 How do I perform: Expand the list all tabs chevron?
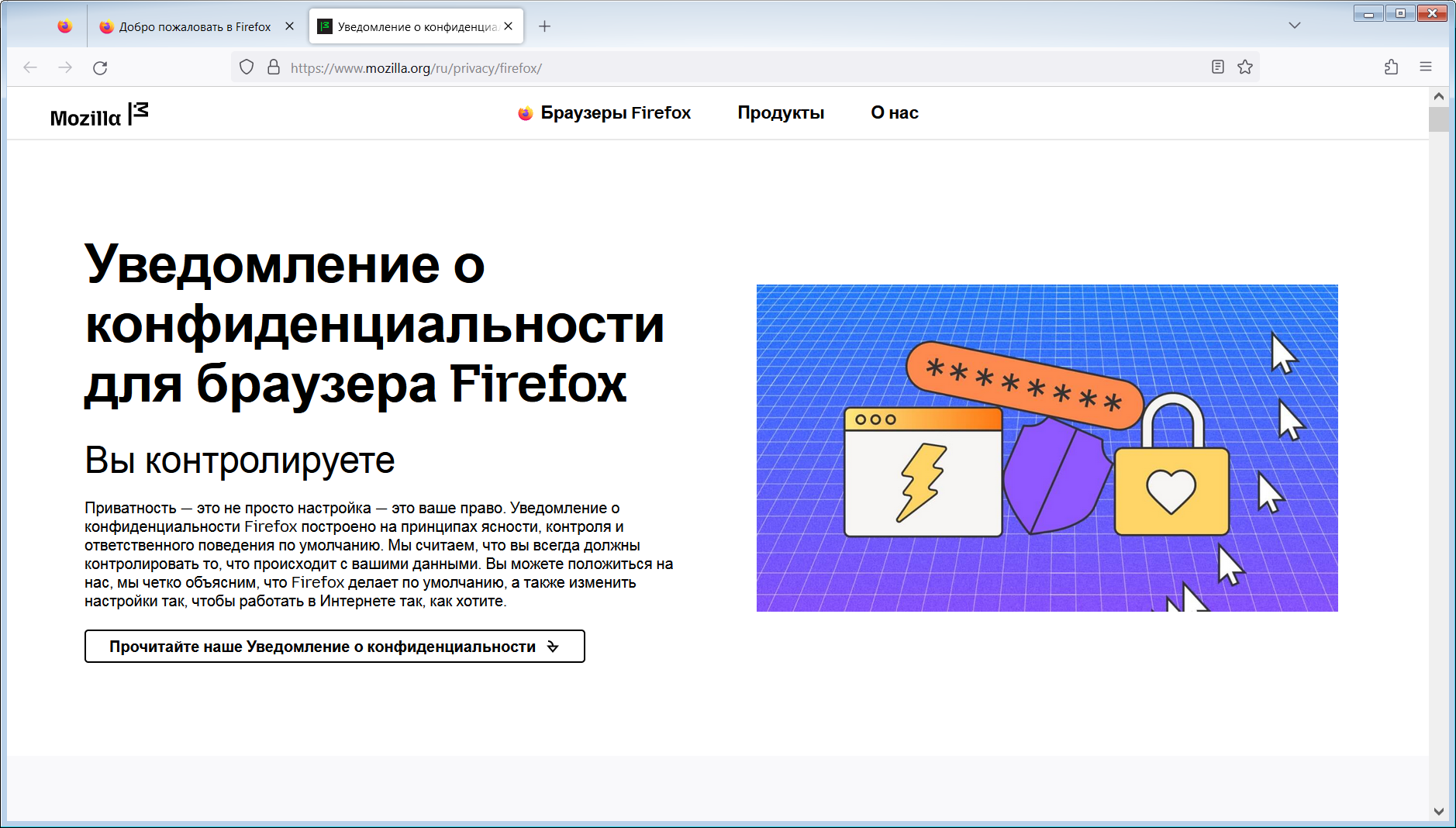(1295, 26)
